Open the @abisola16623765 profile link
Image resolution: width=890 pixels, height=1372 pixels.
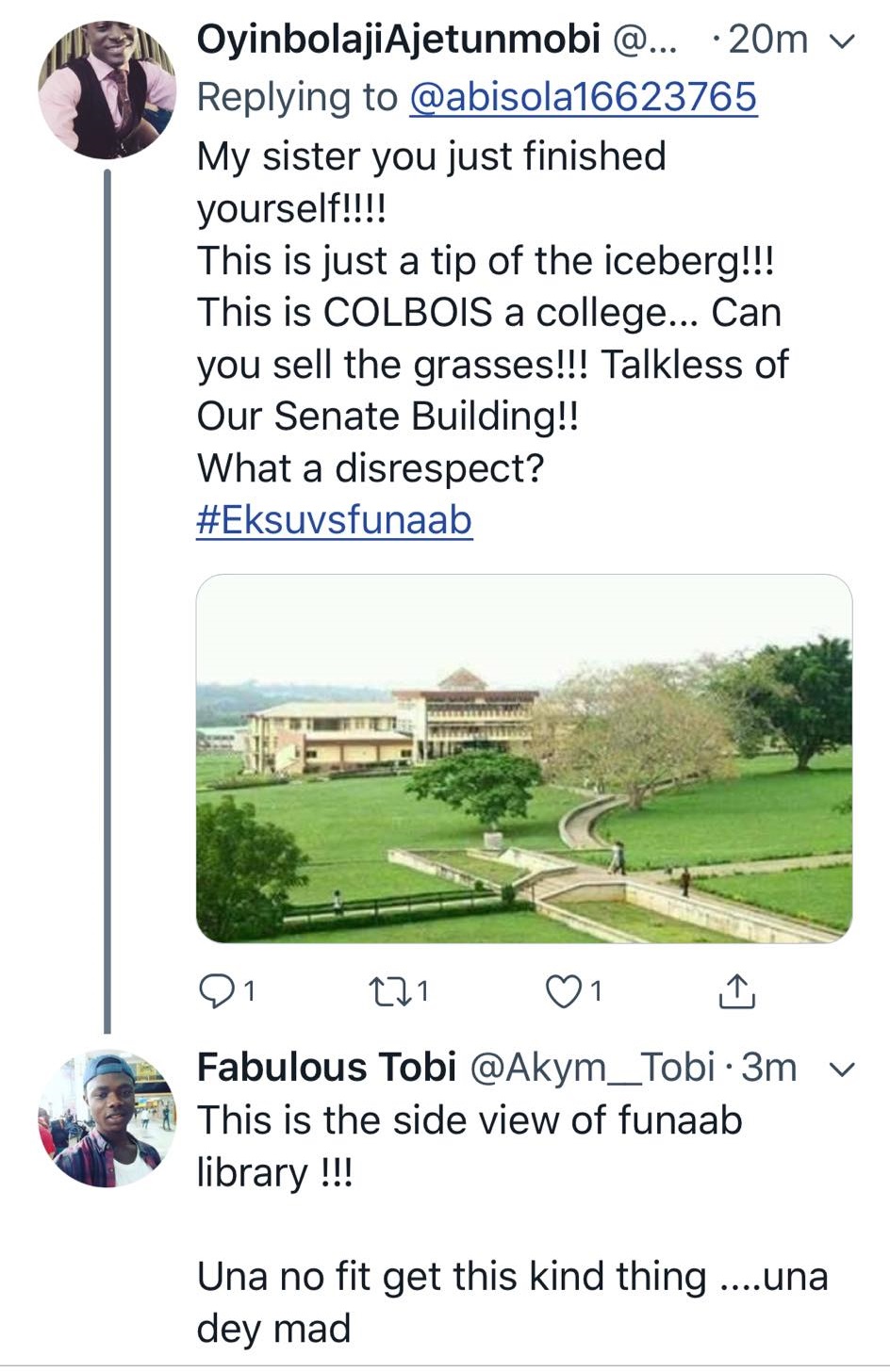583,97
